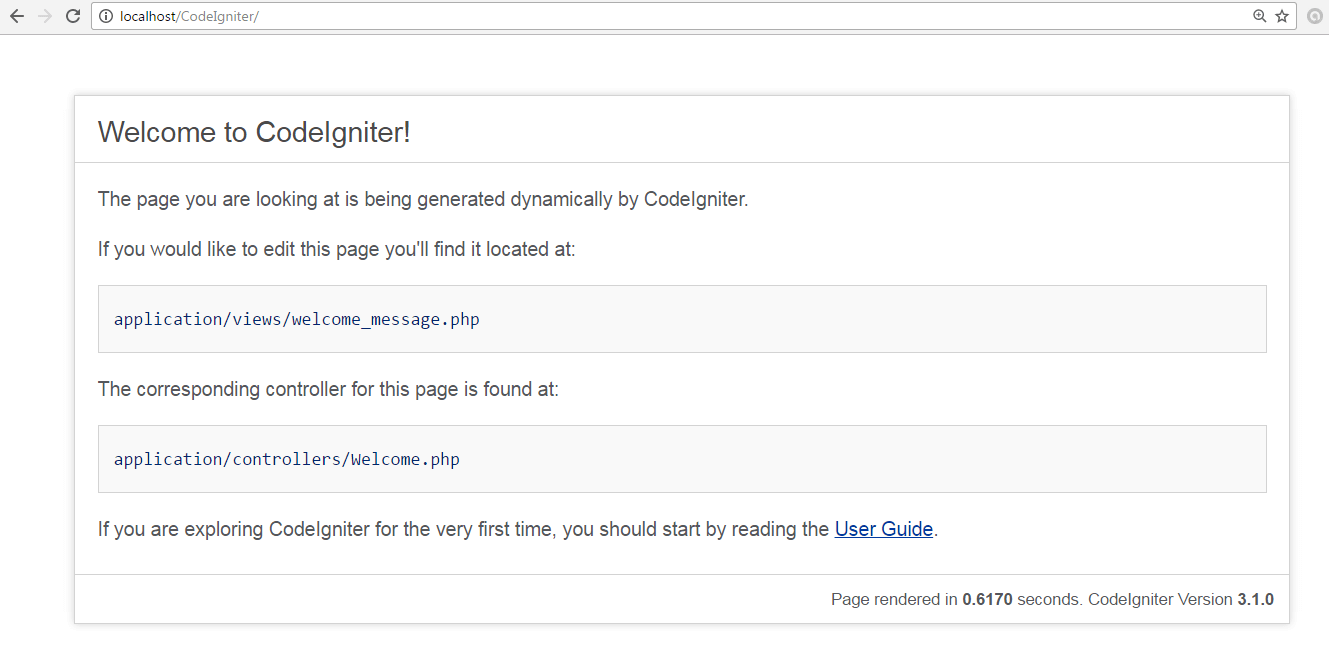
Task: Click the site information icon in address bar
Action: (106, 16)
